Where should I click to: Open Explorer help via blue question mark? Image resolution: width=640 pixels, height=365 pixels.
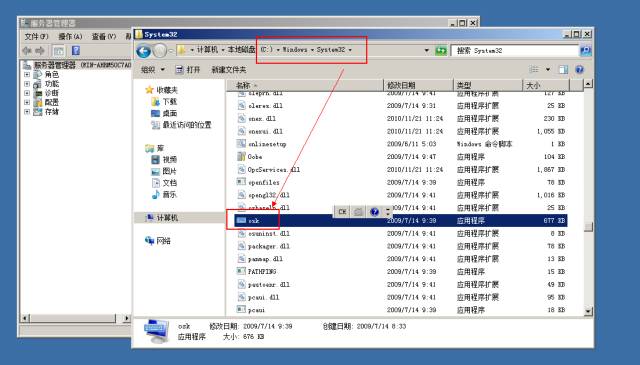(579, 70)
